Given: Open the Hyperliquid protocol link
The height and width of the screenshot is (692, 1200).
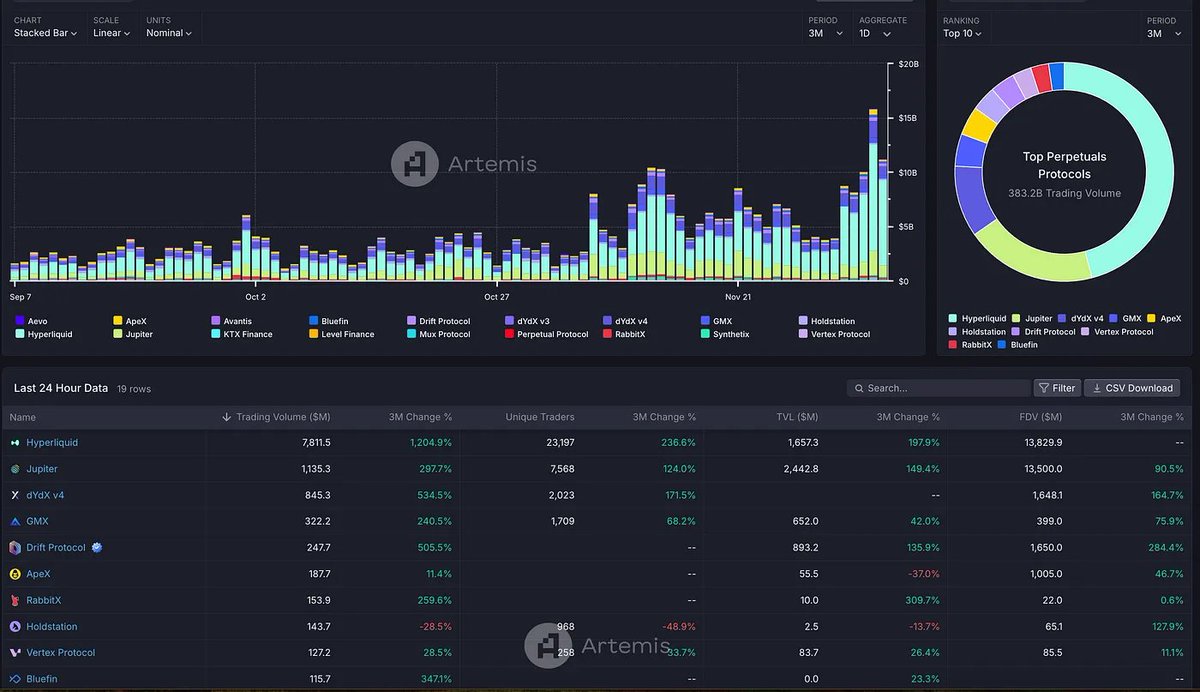Looking at the screenshot, I should pyautogui.click(x=52, y=442).
